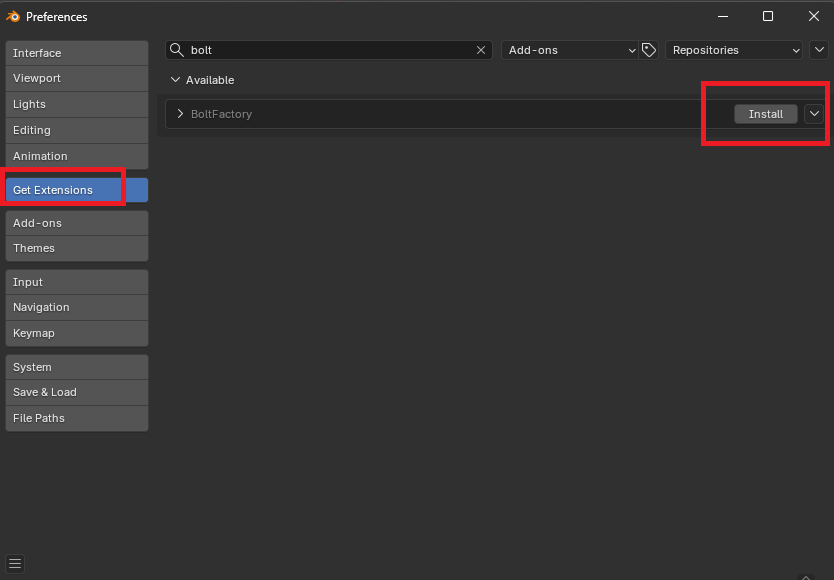This screenshot has width=834, height=580.
Task: Switch to the Add-ons section
Action: click(x=76, y=223)
